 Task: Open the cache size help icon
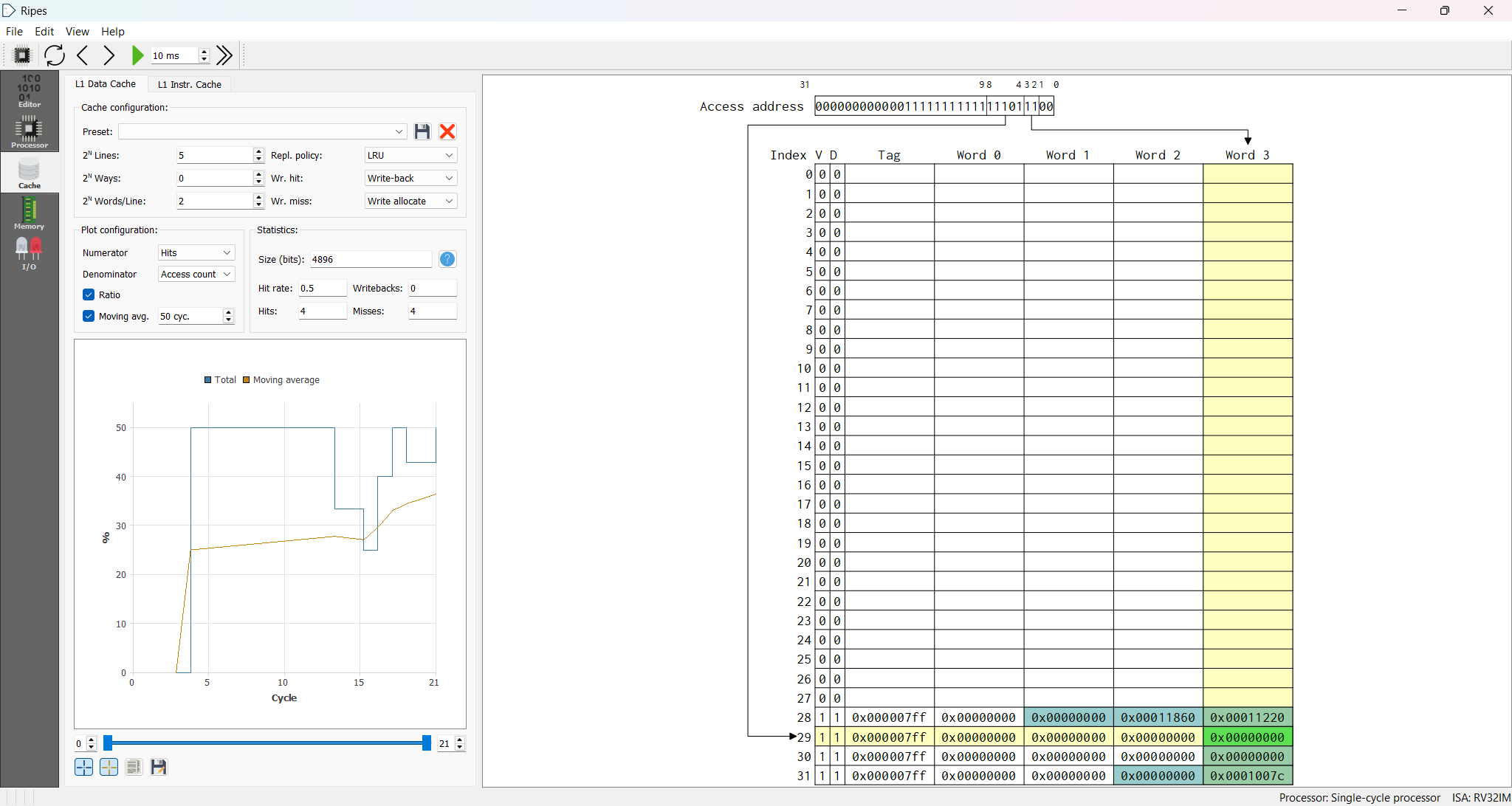(447, 259)
